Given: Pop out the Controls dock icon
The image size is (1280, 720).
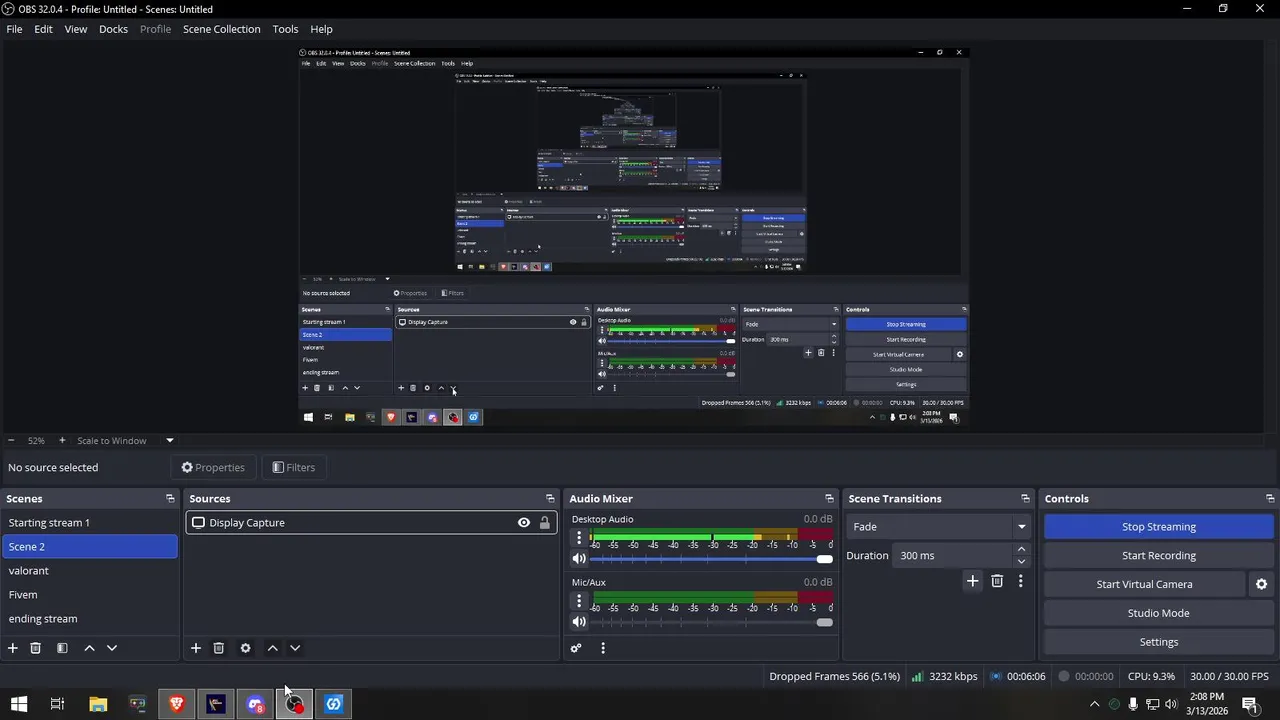Looking at the screenshot, I should (1270, 498).
